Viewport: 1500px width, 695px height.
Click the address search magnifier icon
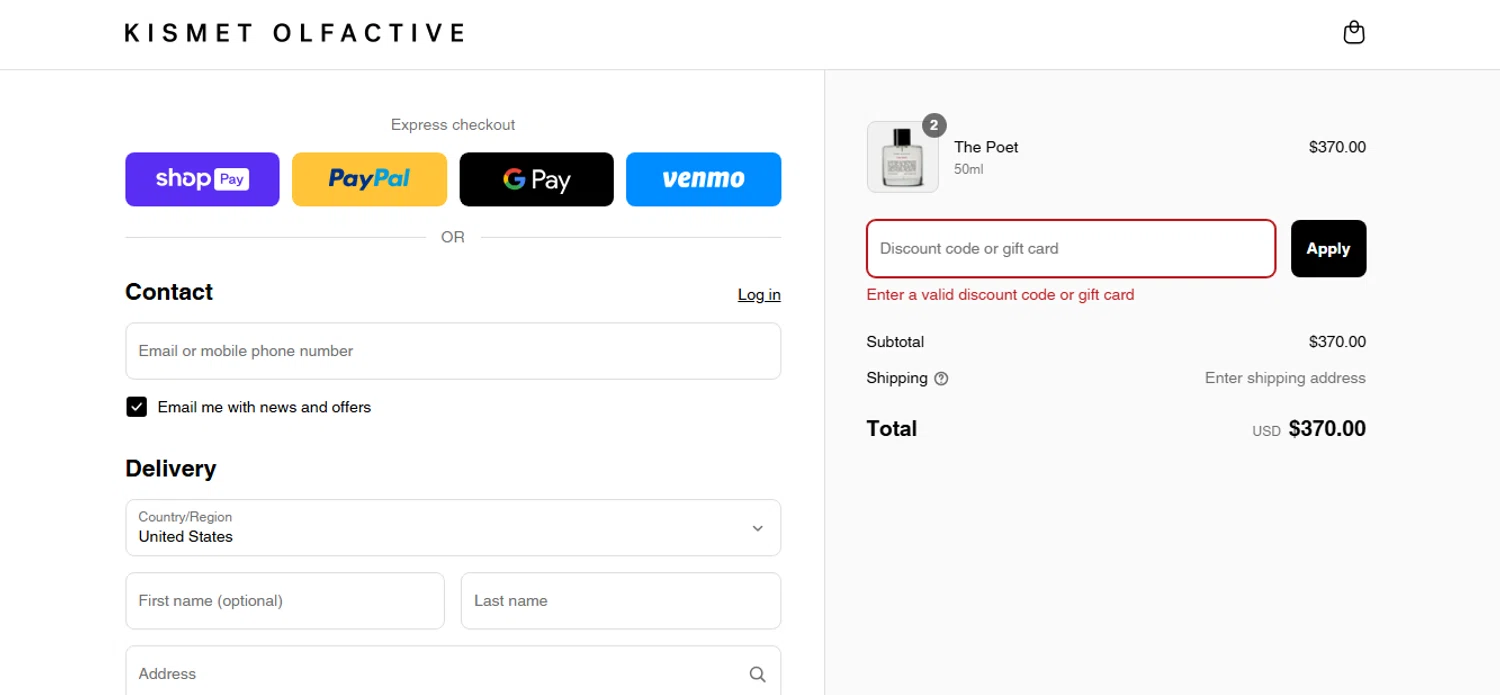coord(757,674)
